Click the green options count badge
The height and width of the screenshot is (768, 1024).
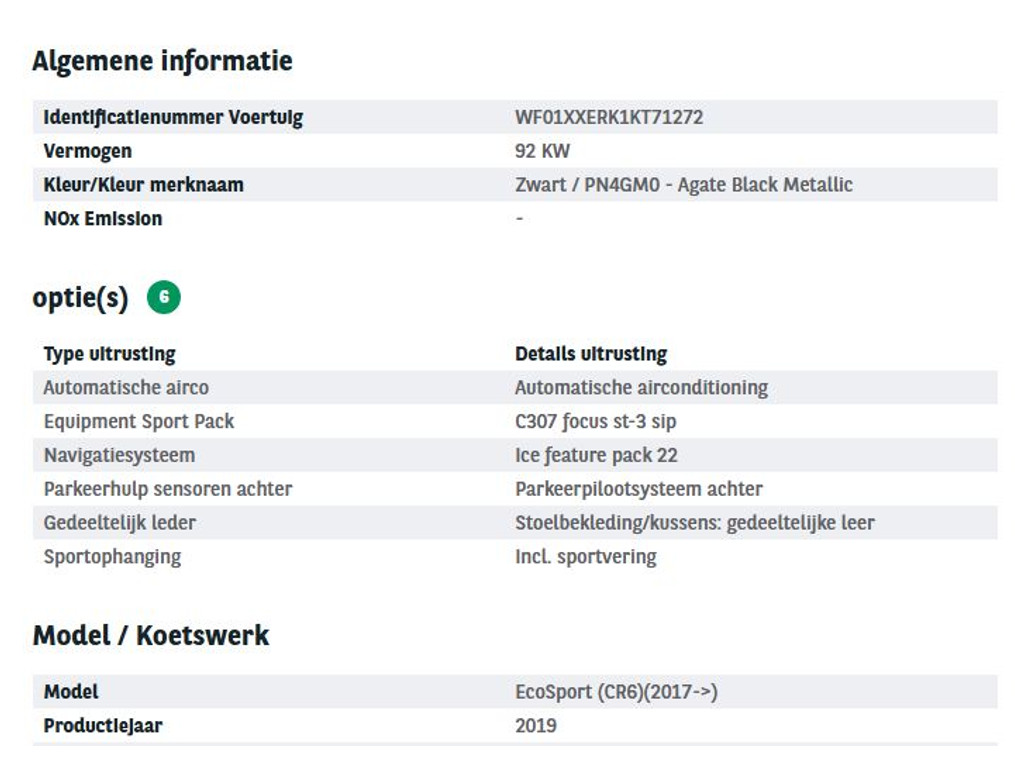[164, 297]
